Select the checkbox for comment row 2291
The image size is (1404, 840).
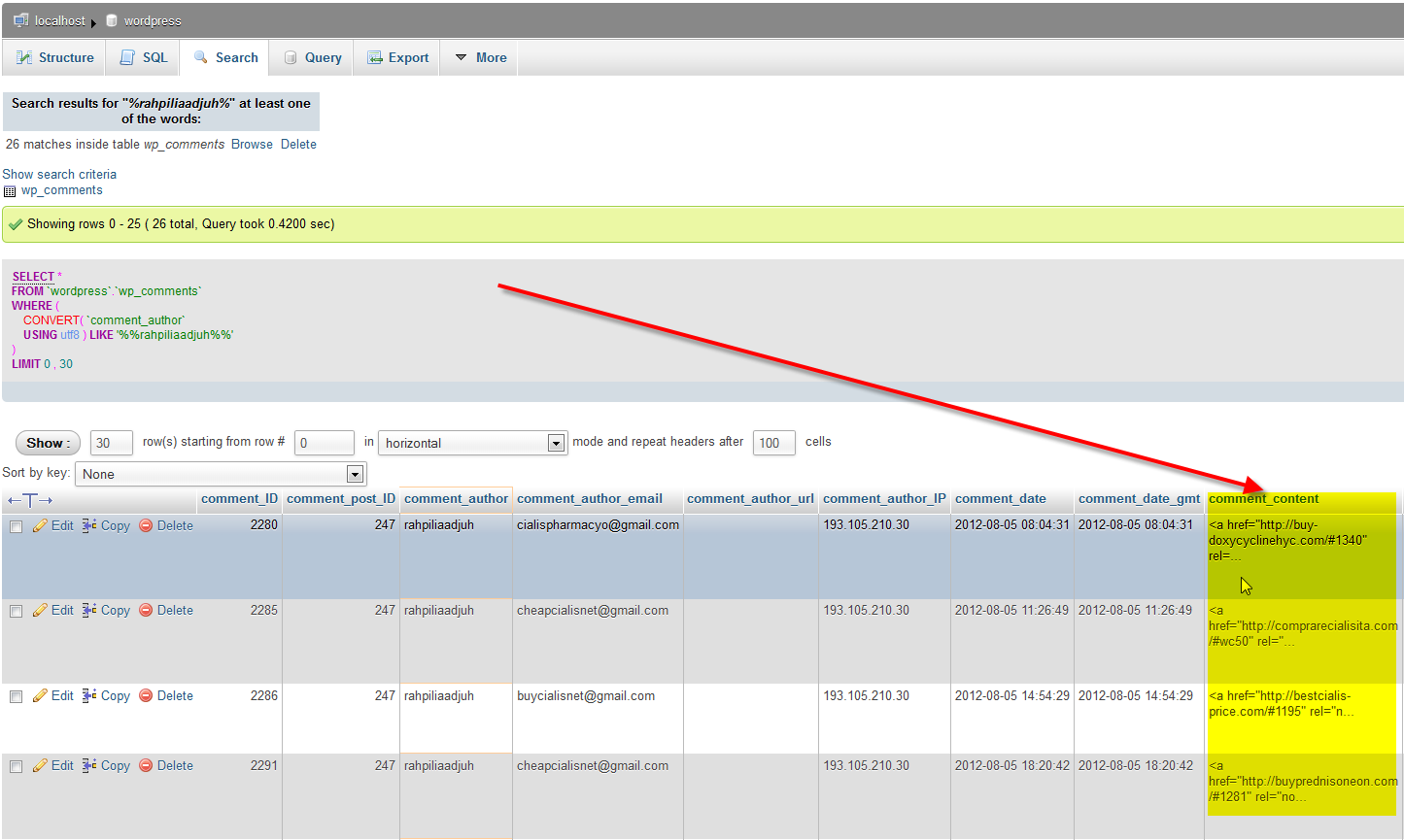pos(16,767)
